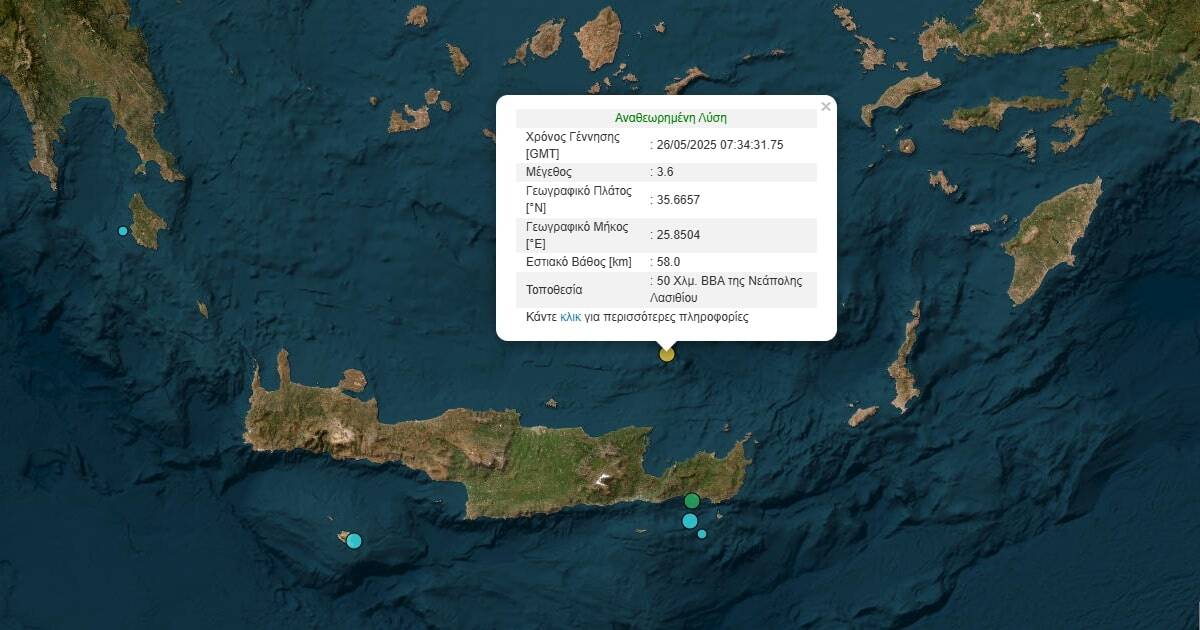Click on Karpathos island east of Crete
Viewport: 1200px width, 630px height.
coord(906,370)
